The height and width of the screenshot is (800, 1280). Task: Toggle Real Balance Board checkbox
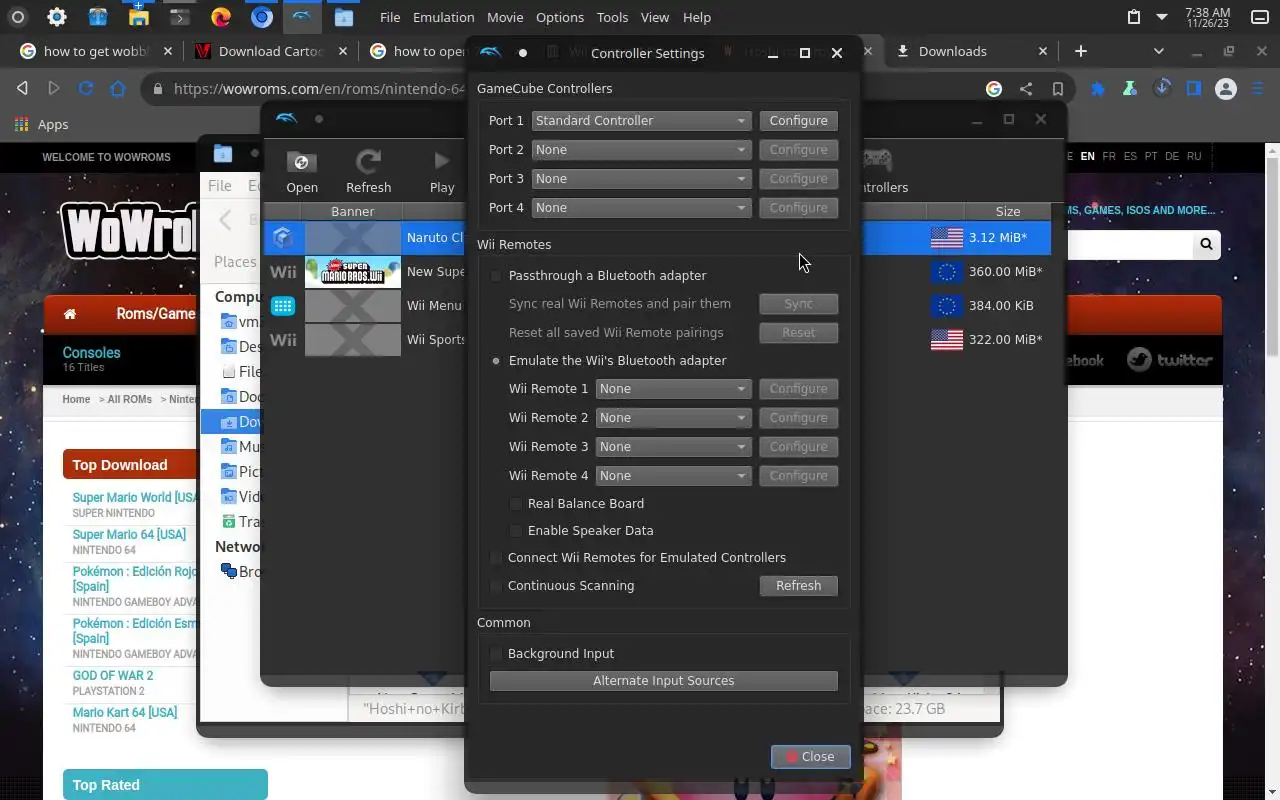(516, 503)
